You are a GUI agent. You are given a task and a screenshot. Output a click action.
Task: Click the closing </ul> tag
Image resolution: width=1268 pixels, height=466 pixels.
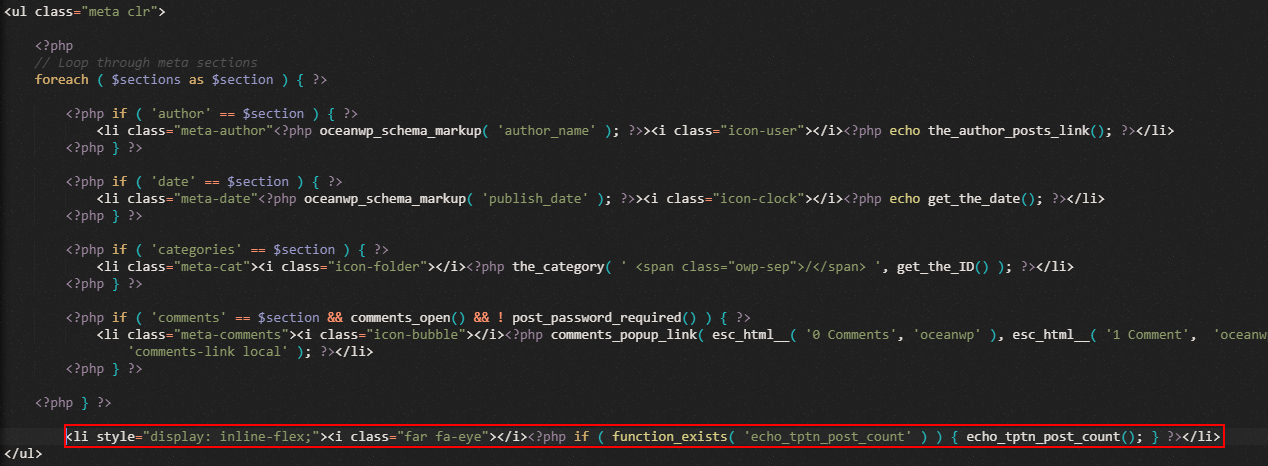(x=23, y=454)
